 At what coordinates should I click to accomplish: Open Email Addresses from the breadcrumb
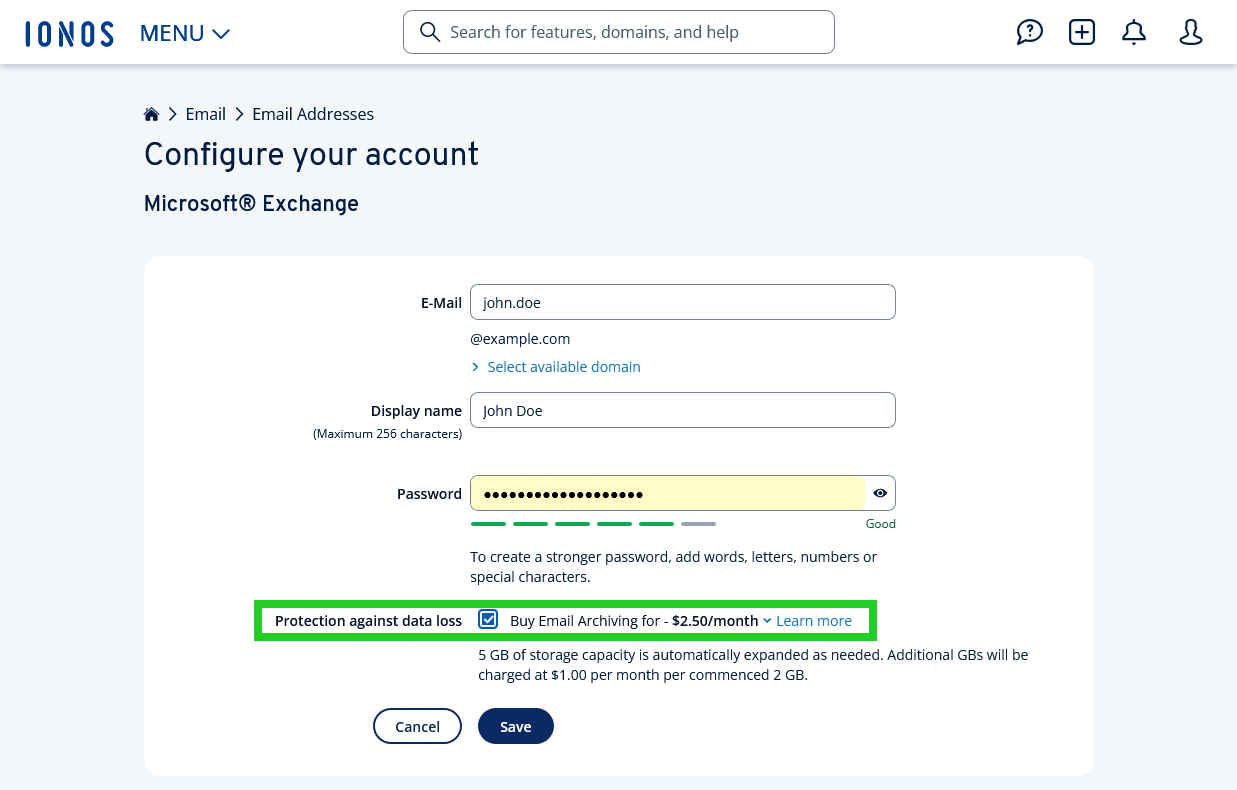313,114
